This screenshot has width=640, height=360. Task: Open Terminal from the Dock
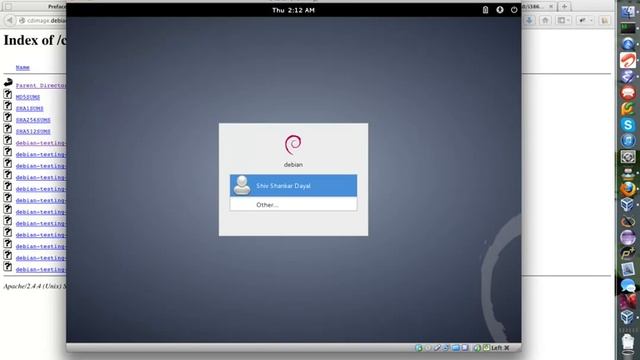(x=628, y=28)
